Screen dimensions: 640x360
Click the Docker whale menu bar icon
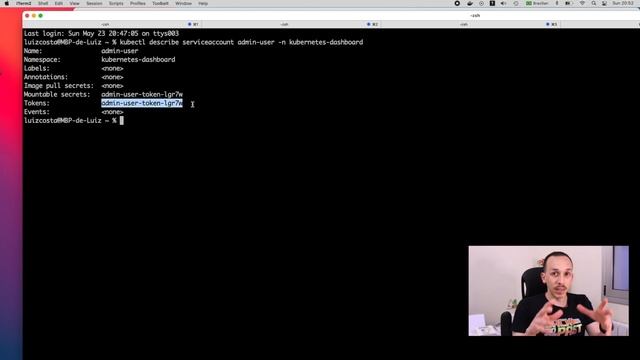click(x=470, y=3)
